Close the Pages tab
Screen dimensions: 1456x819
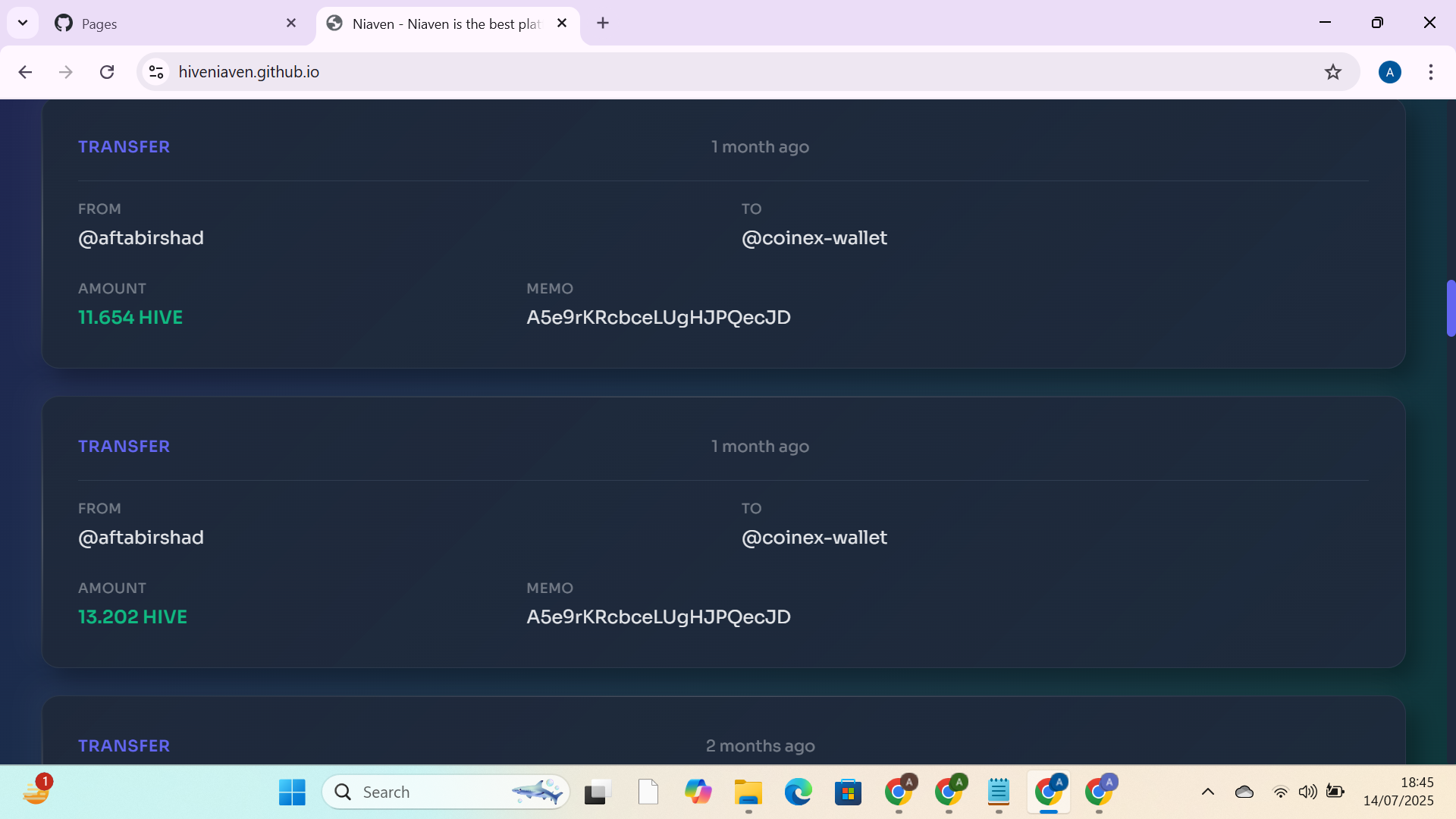(291, 24)
